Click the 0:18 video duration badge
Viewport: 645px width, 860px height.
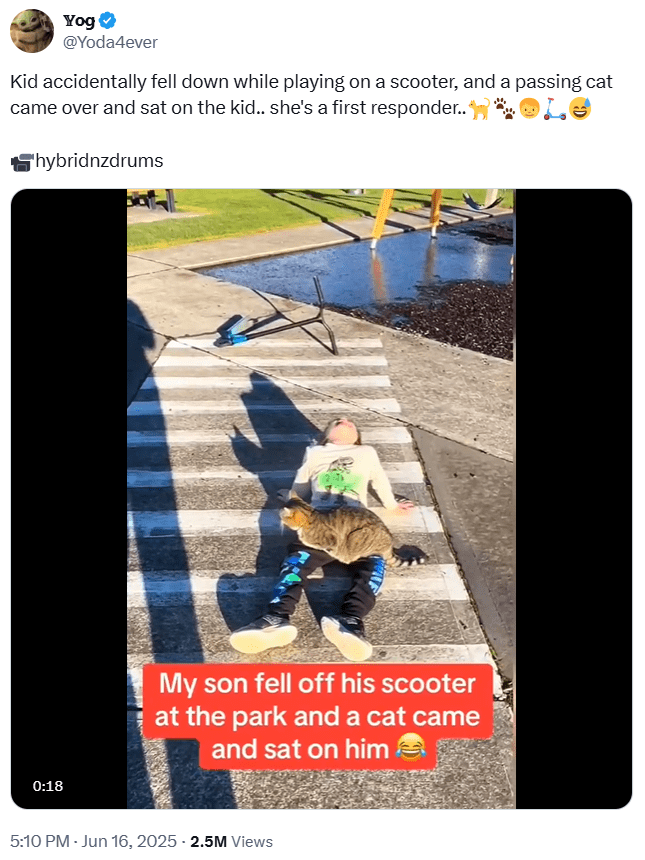tap(48, 786)
